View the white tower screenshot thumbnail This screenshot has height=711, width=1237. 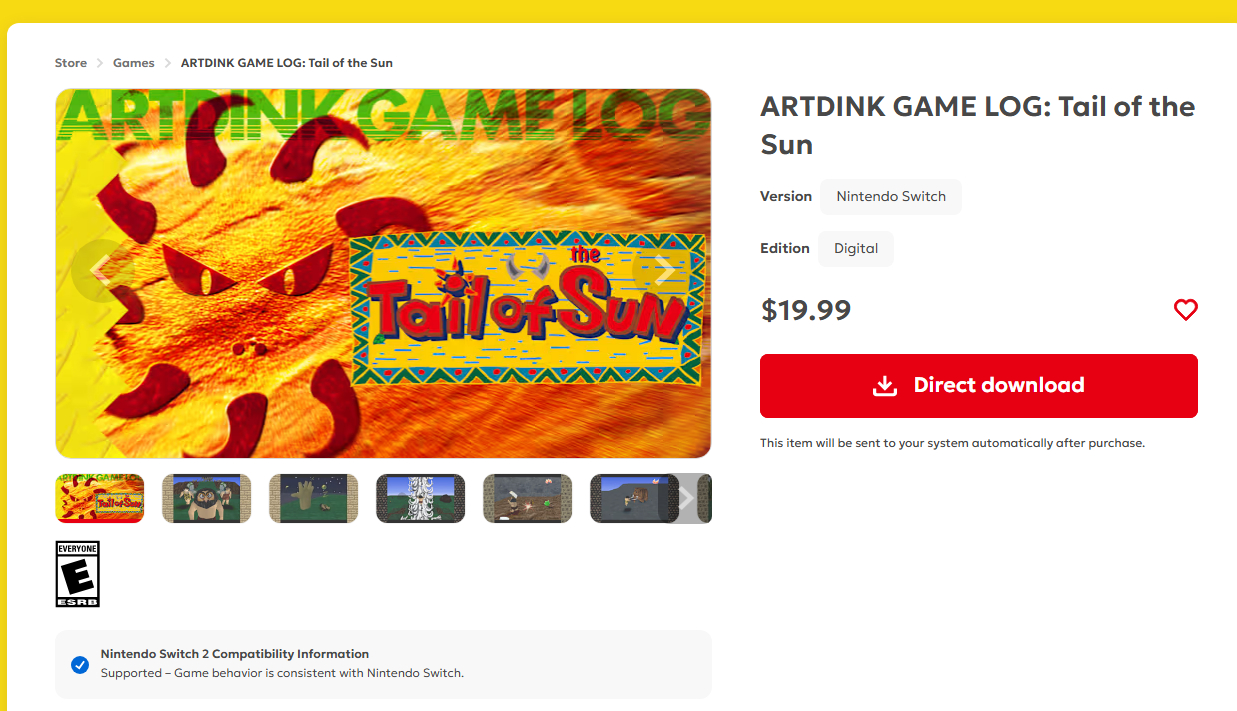click(x=420, y=498)
